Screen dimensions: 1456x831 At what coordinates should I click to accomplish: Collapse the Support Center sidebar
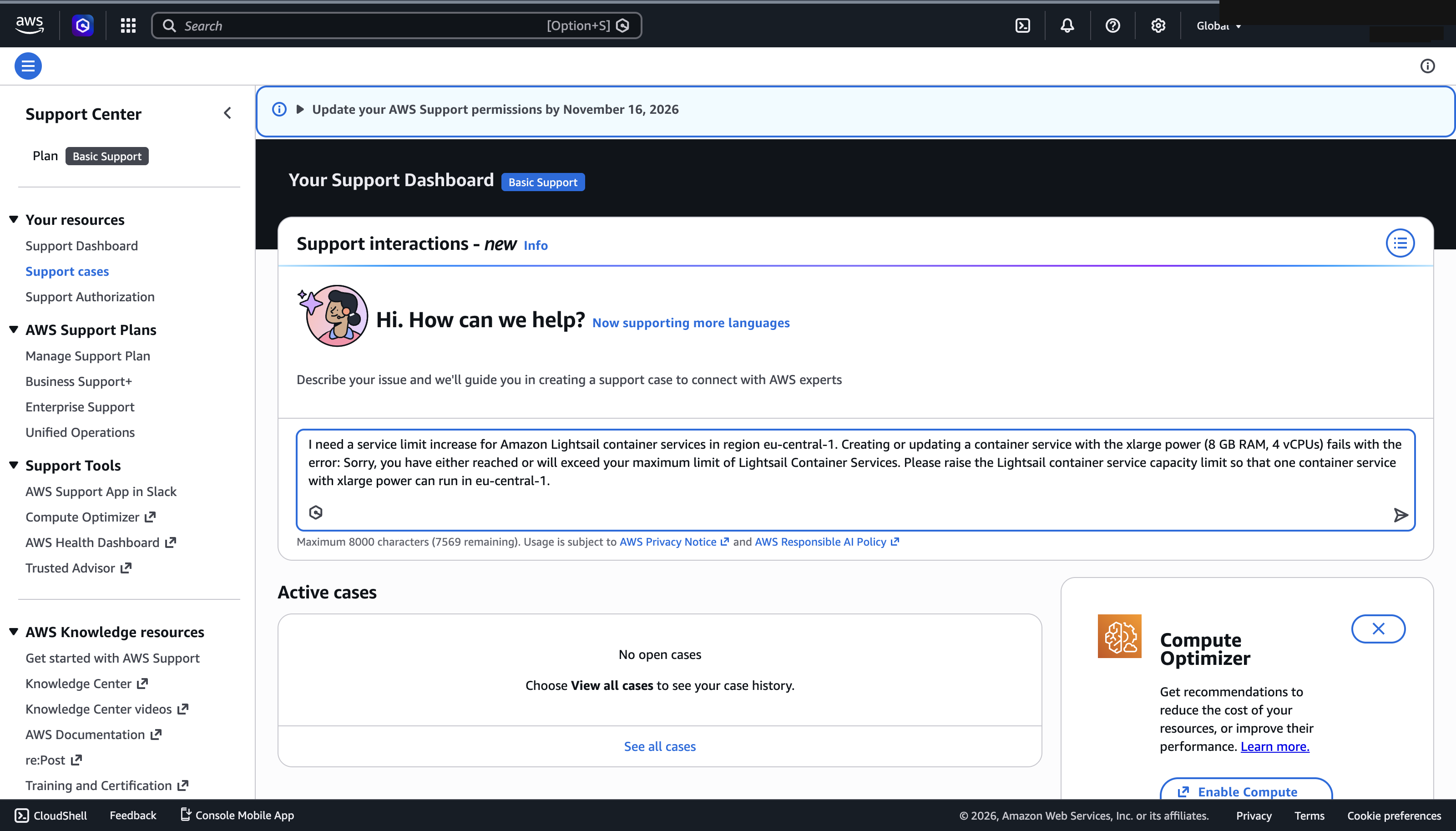(227, 113)
